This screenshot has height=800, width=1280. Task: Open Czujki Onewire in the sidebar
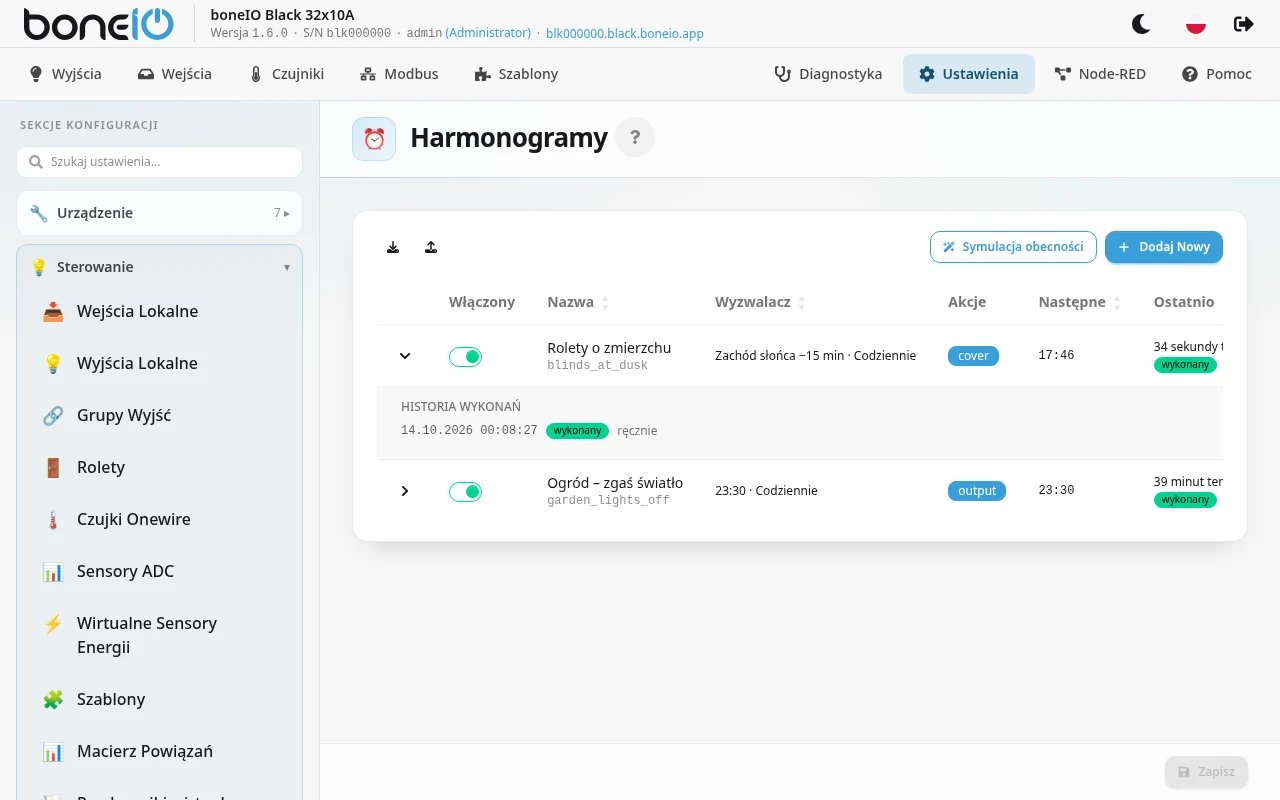point(159,519)
